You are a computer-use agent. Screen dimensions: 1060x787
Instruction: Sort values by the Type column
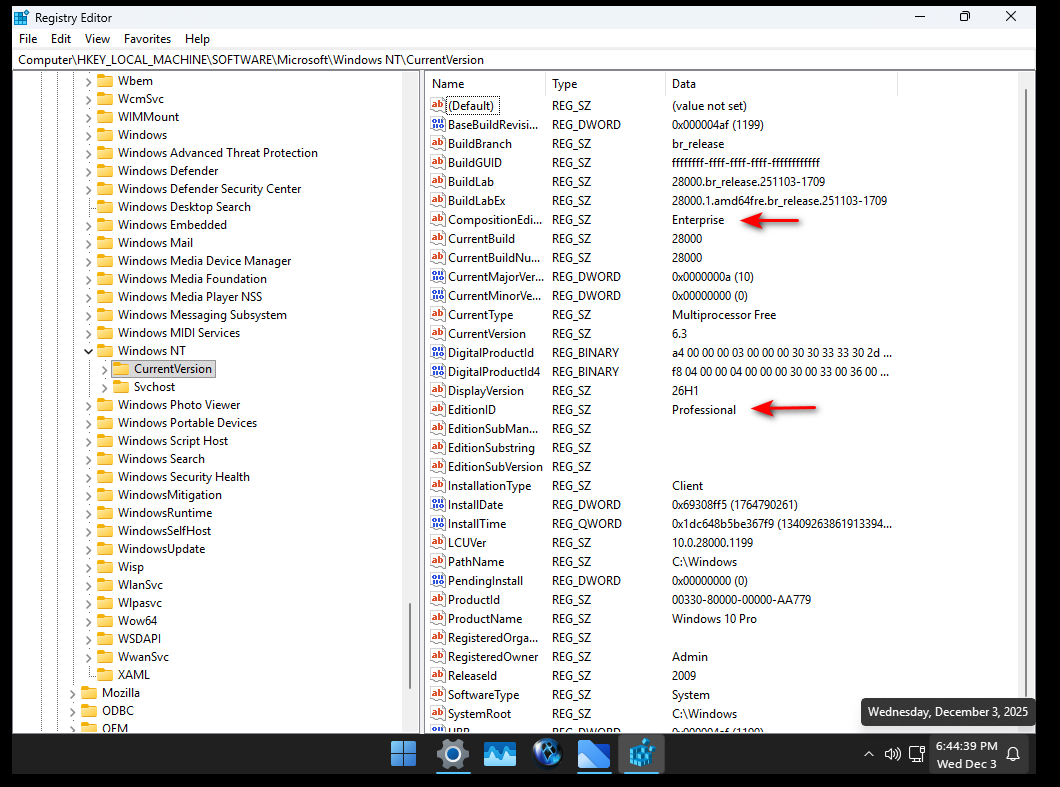coord(605,84)
